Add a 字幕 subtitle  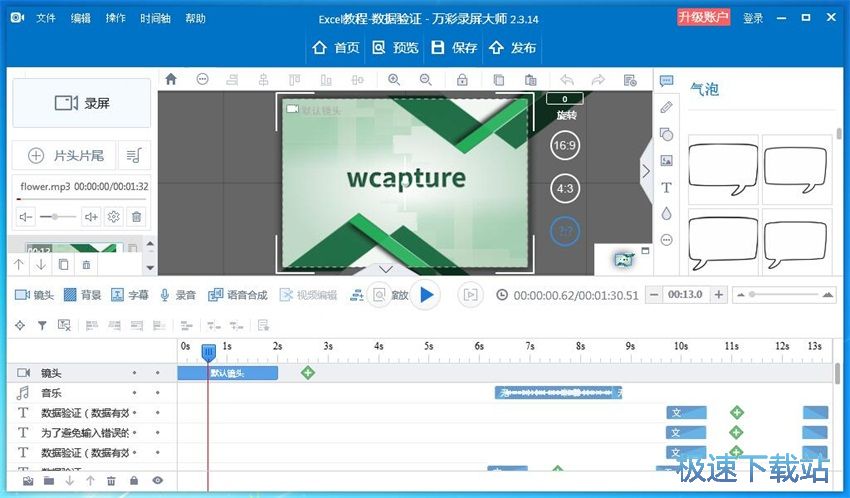click(x=130, y=295)
